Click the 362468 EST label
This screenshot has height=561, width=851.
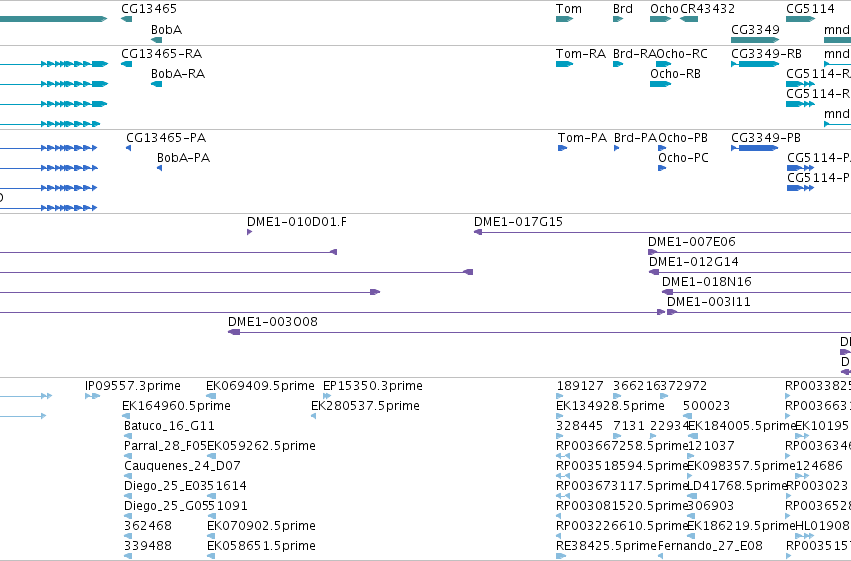pos(148,526)
